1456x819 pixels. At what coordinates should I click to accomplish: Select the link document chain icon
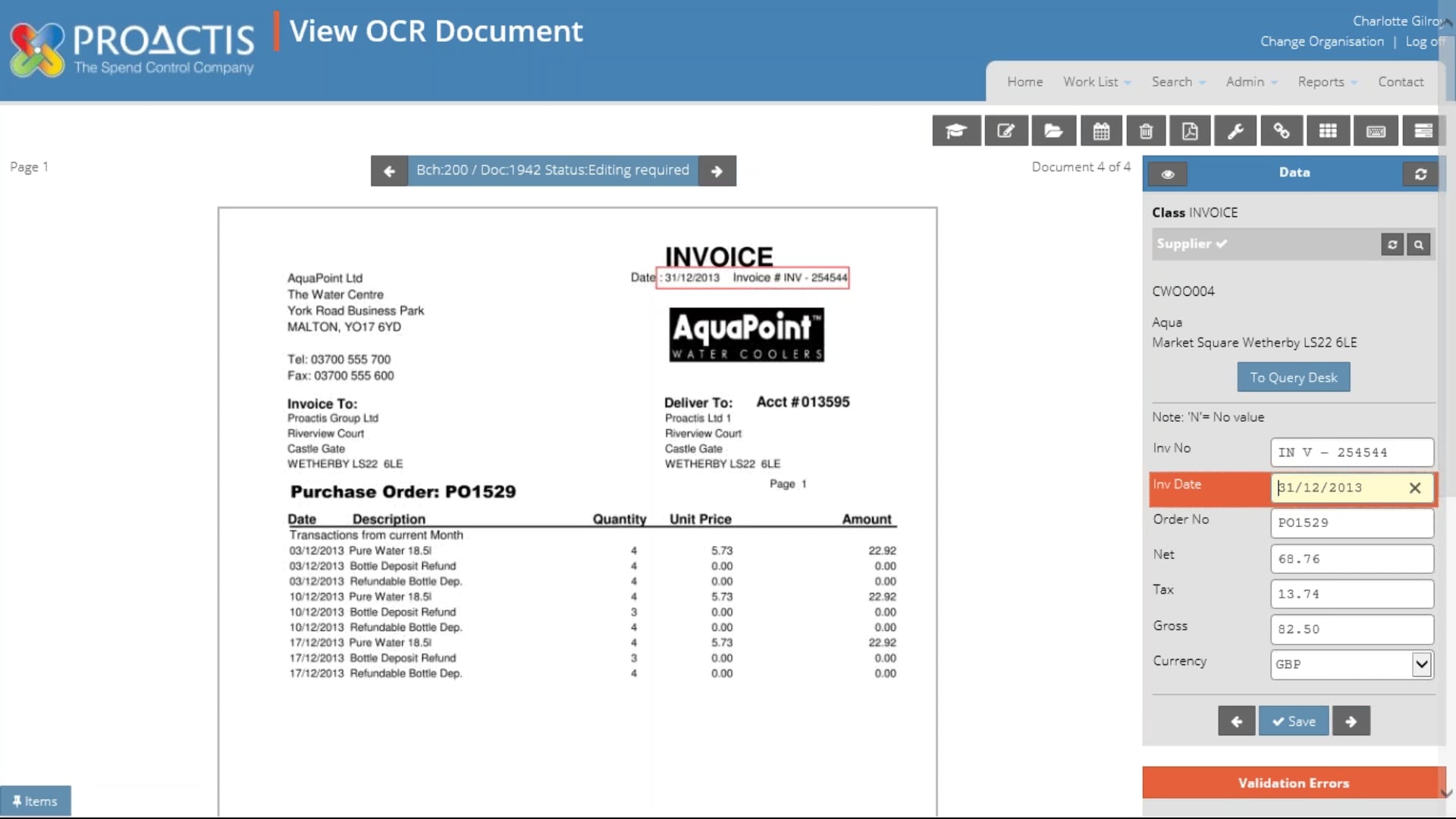[x=1282, y=130]
